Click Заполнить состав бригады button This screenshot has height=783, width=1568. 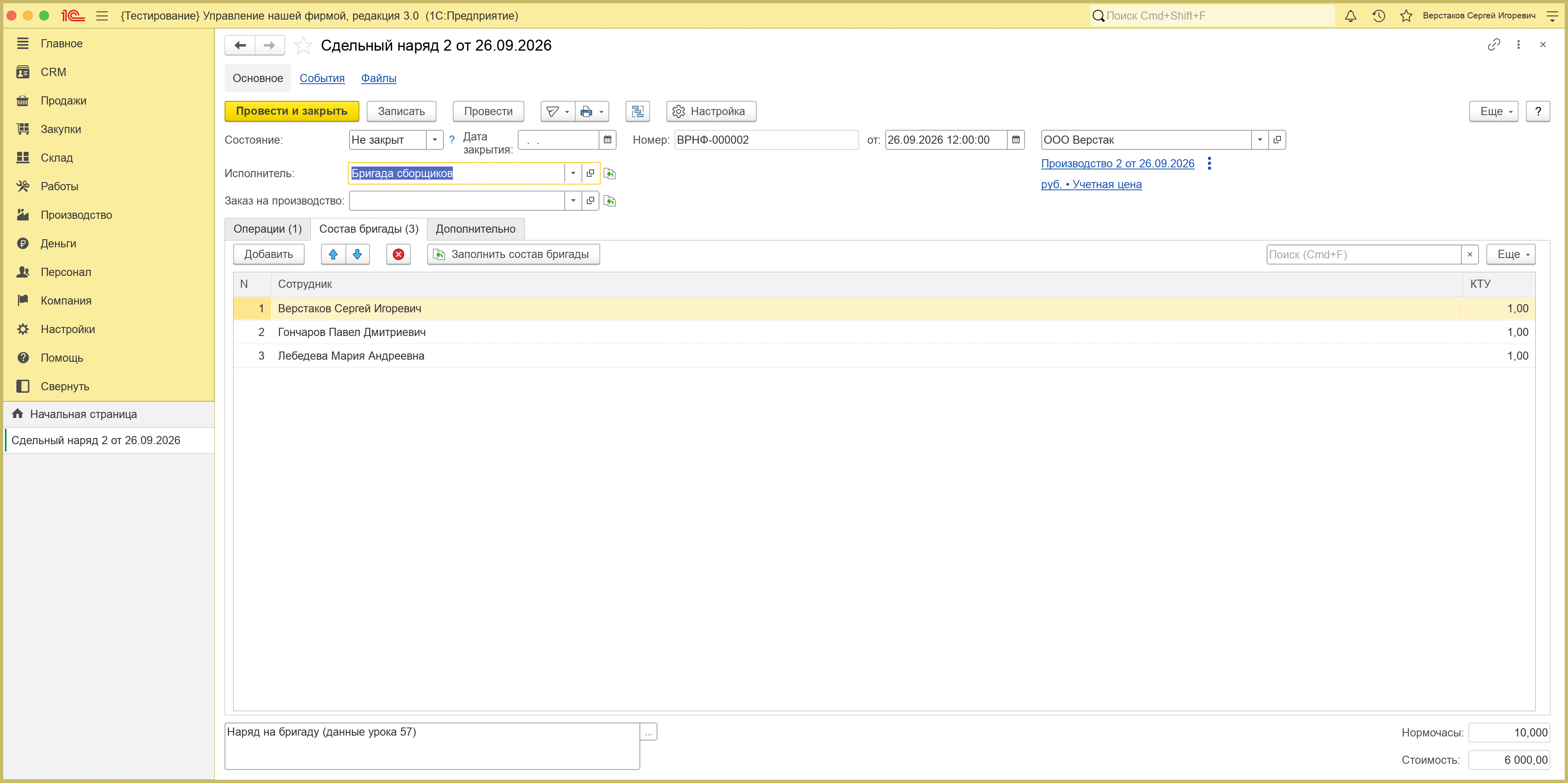[513, 254]
